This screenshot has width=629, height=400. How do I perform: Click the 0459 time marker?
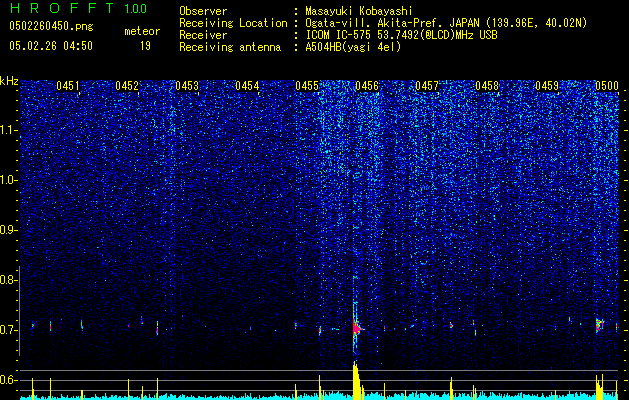click(x=547, y=86)
